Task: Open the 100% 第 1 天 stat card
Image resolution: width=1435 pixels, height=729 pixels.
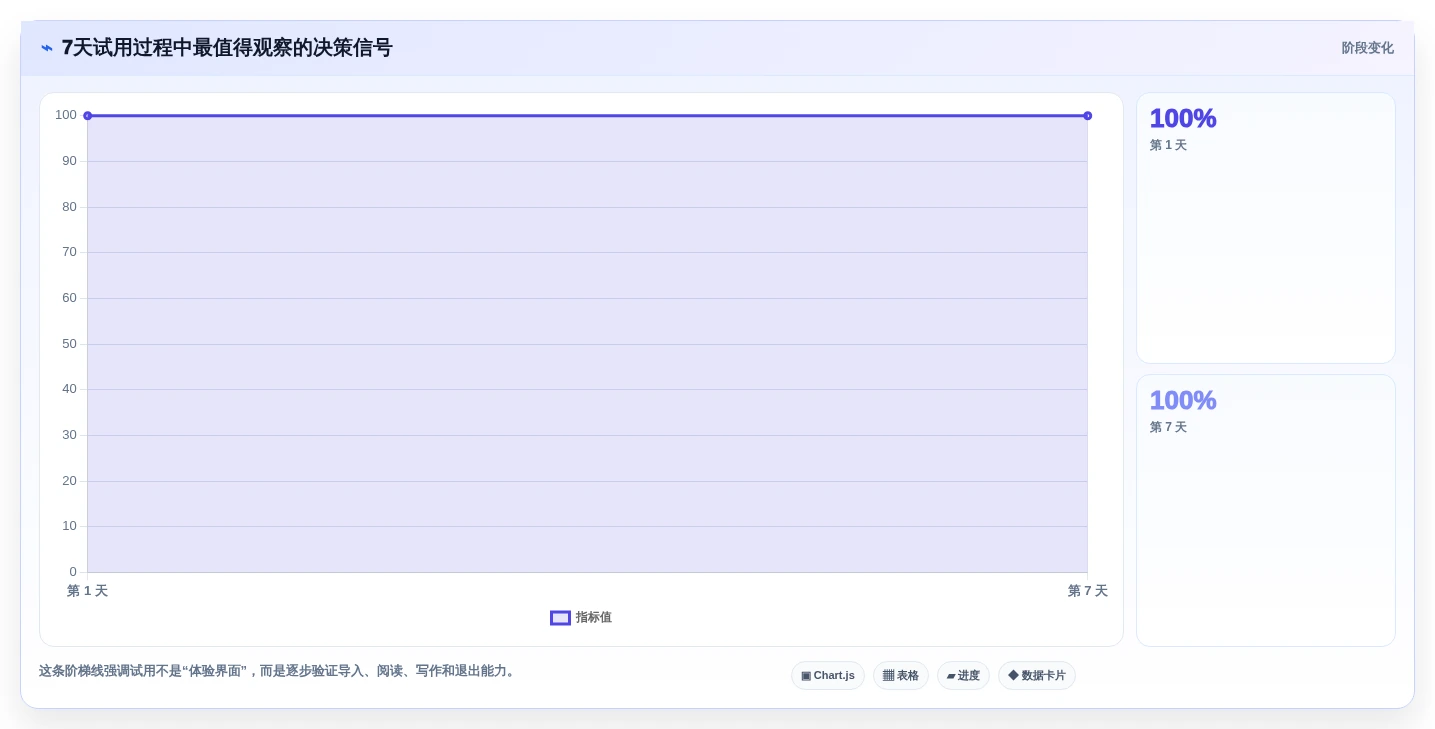Action: coord(1266,228)
